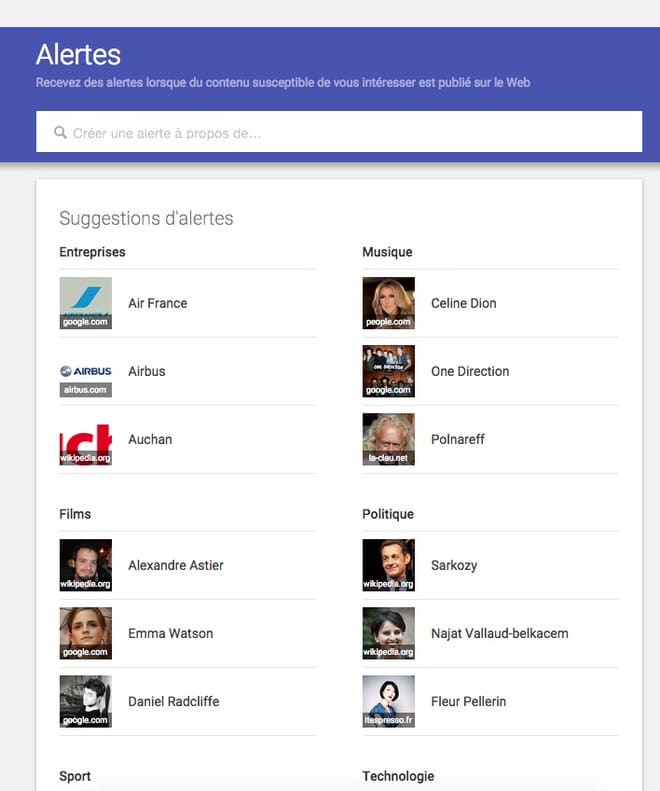Screen dimensions: 660x791
Task: Click the Politique category heading
Action: click(x=388, y=515)
